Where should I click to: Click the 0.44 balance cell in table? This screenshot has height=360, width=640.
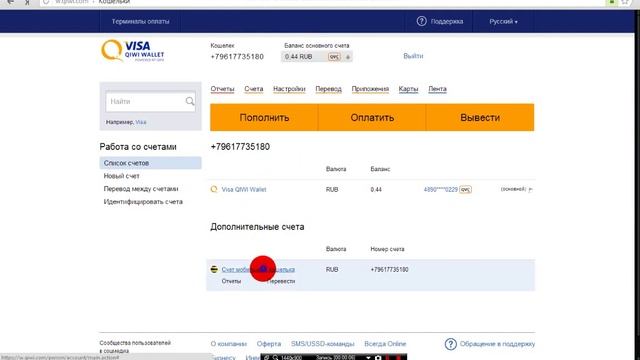click(x=376, y=189)
